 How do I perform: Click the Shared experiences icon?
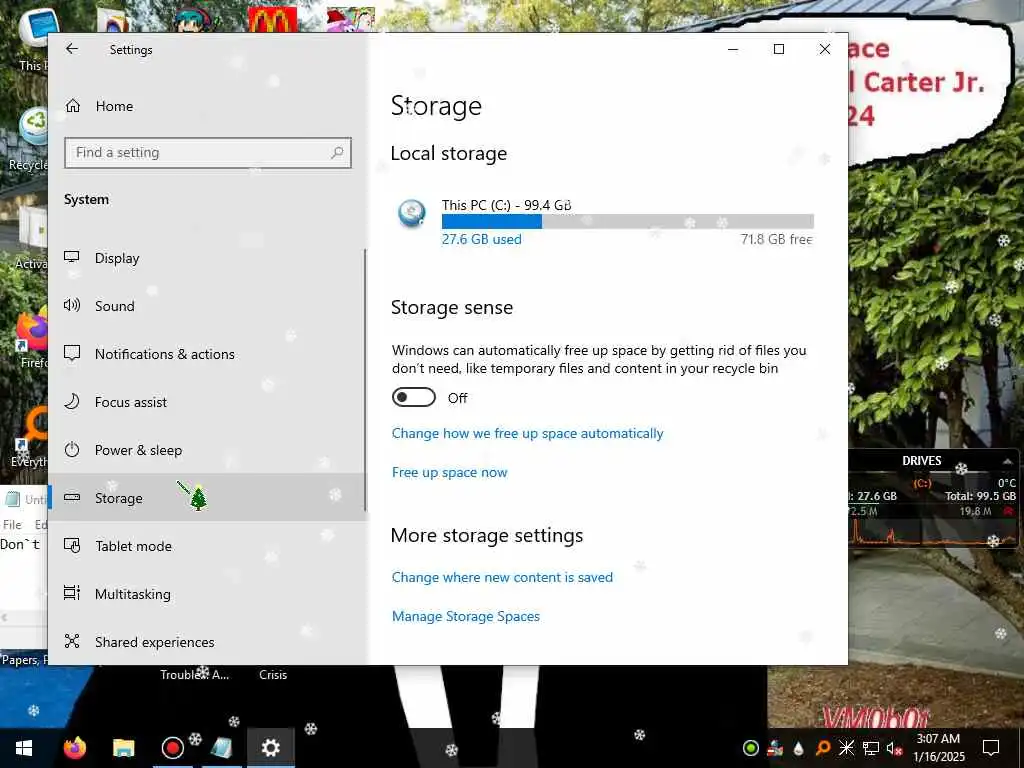(72, 641)
